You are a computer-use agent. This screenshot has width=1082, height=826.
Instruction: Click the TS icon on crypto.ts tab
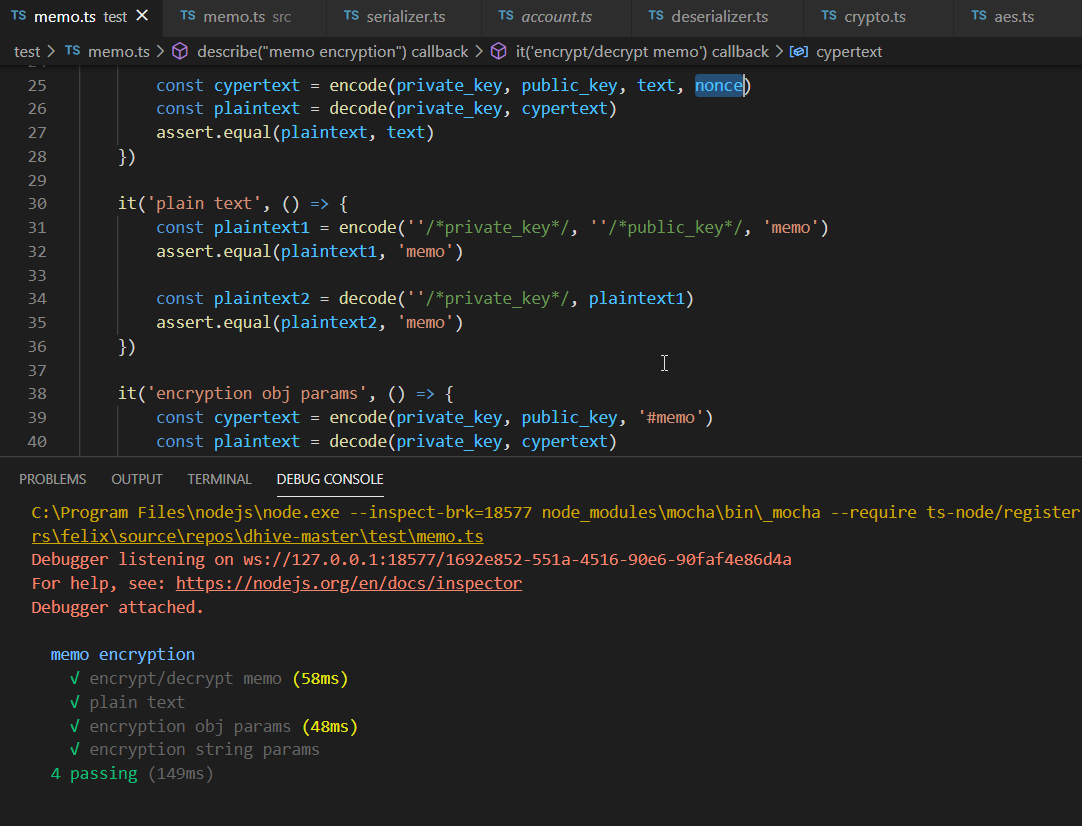829,16
